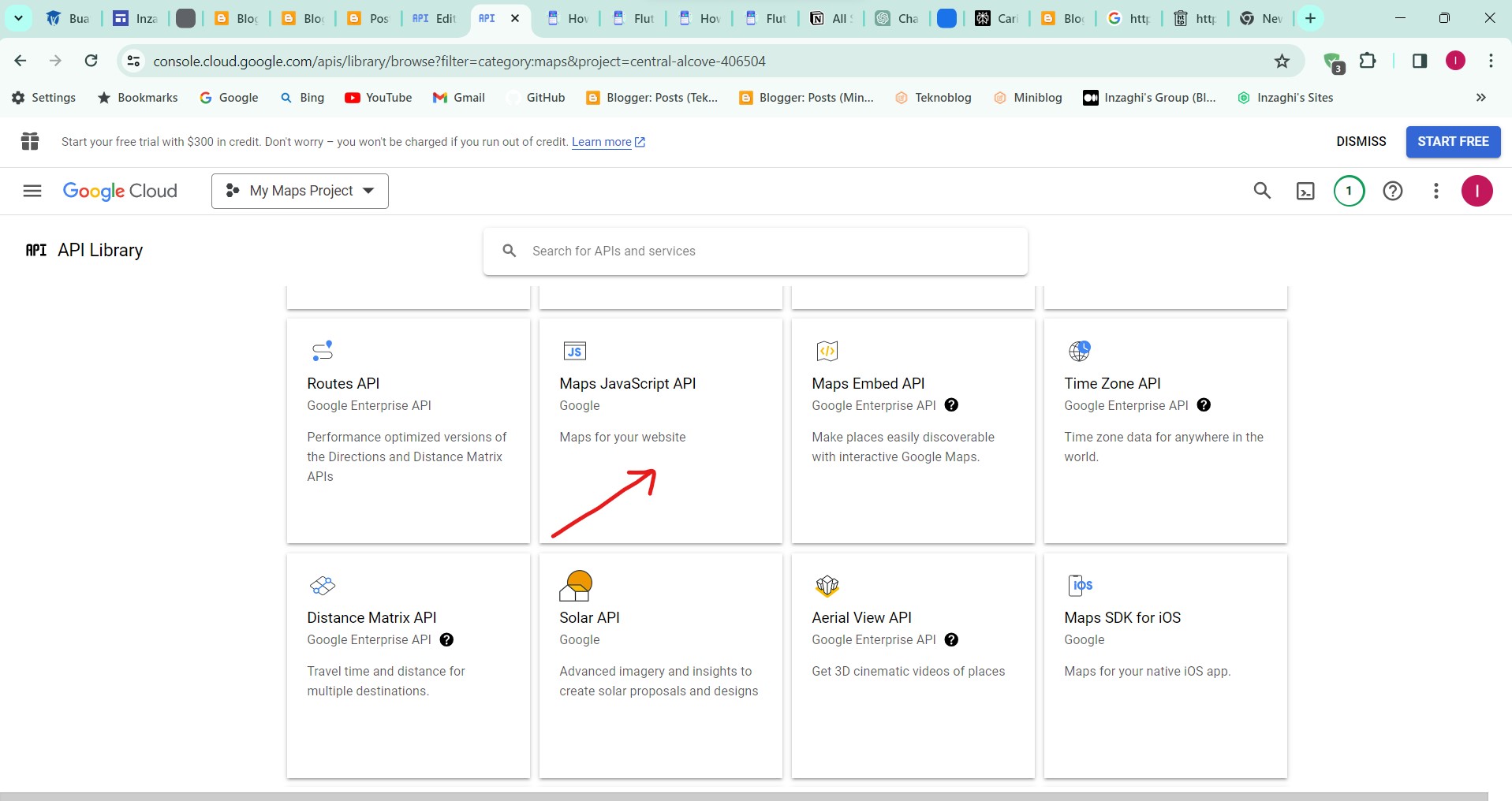Switch to the Inza tab
The image size is (1512, 801).
click(136, 18)
